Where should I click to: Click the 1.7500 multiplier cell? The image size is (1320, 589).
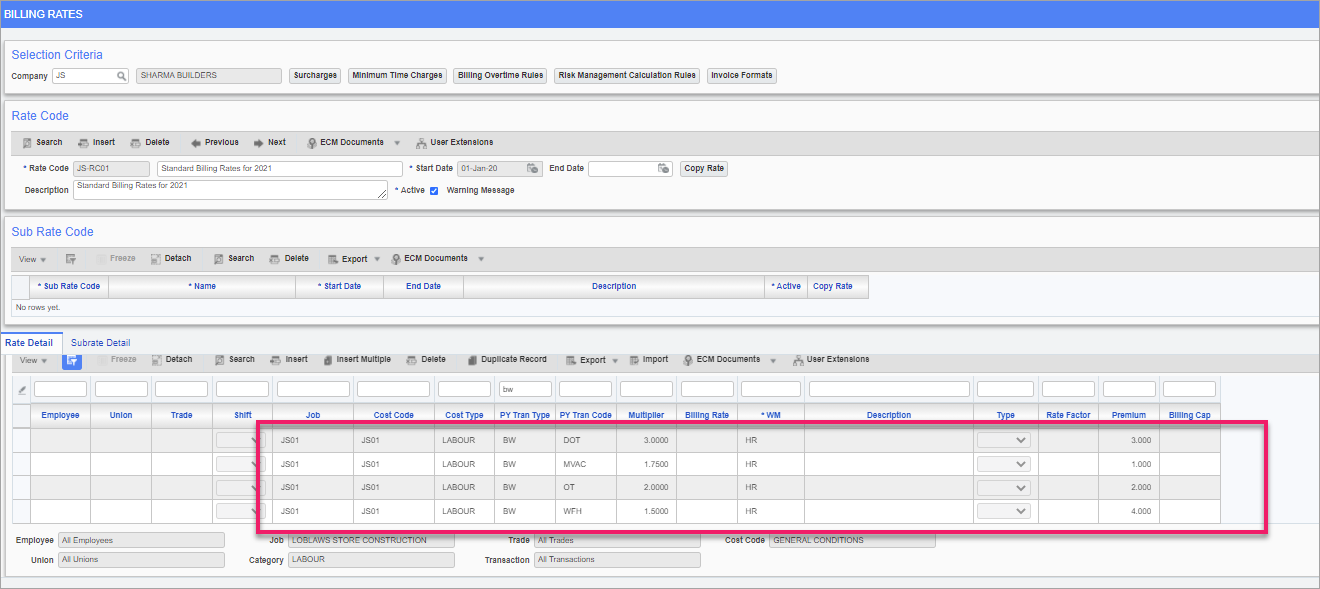(x=646, y=464)
